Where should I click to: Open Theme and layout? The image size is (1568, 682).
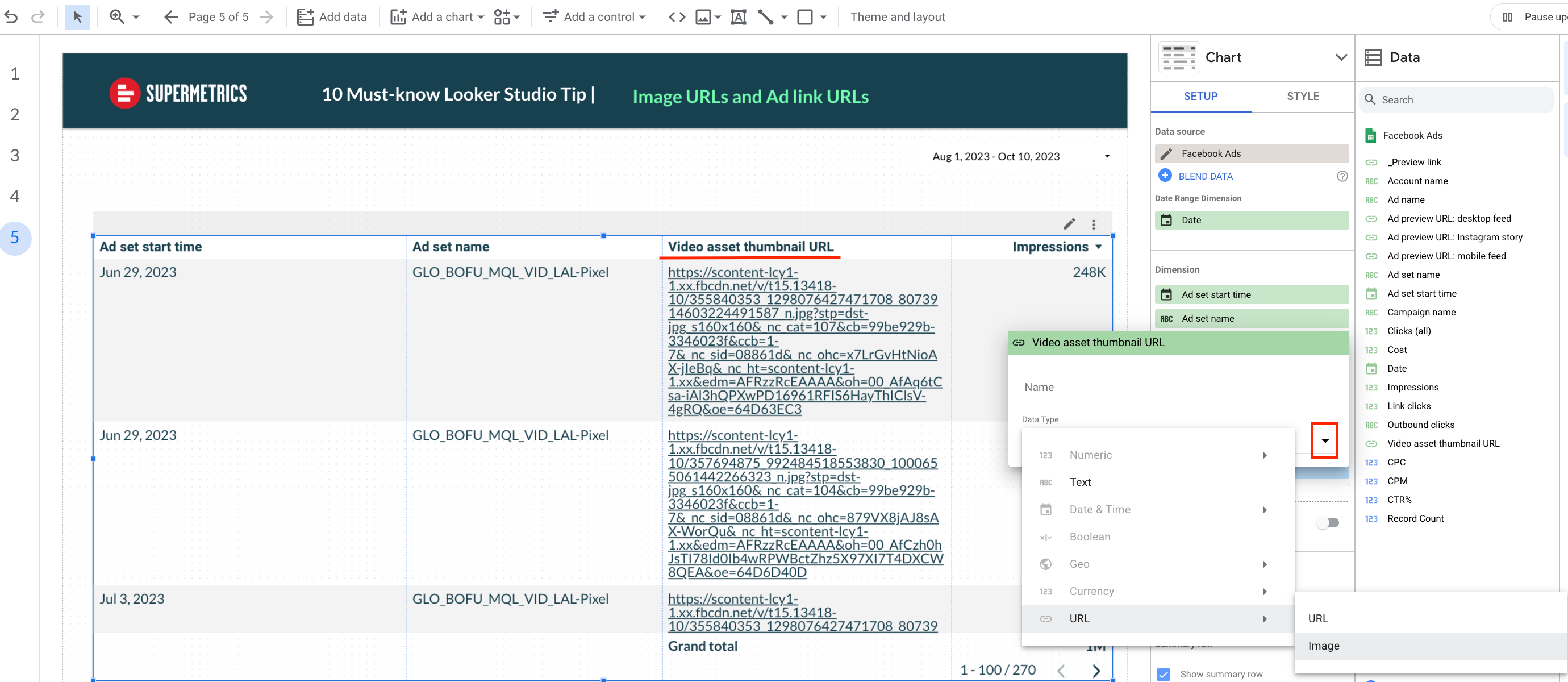[x=897, y=16]
